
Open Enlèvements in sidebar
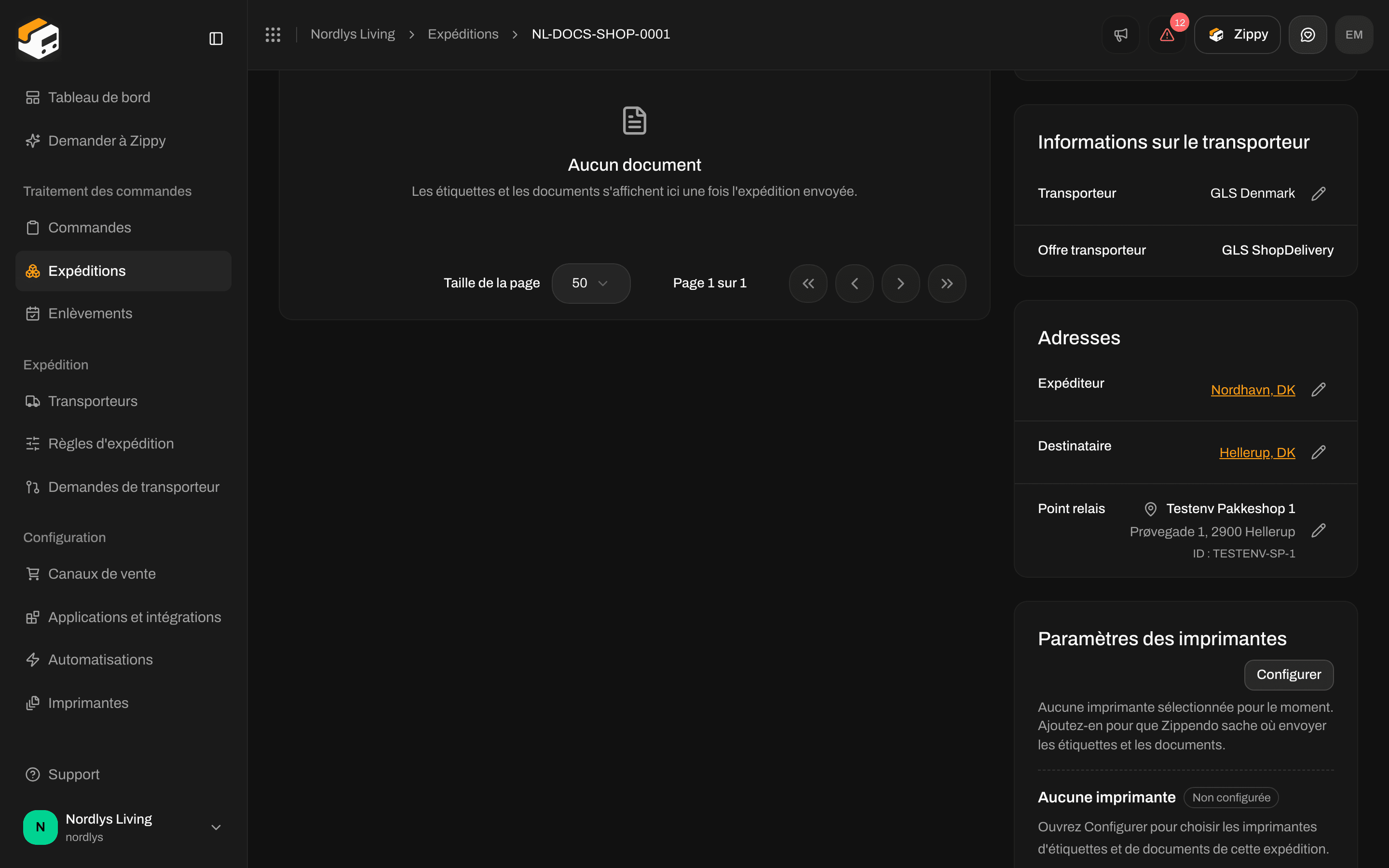123,313
